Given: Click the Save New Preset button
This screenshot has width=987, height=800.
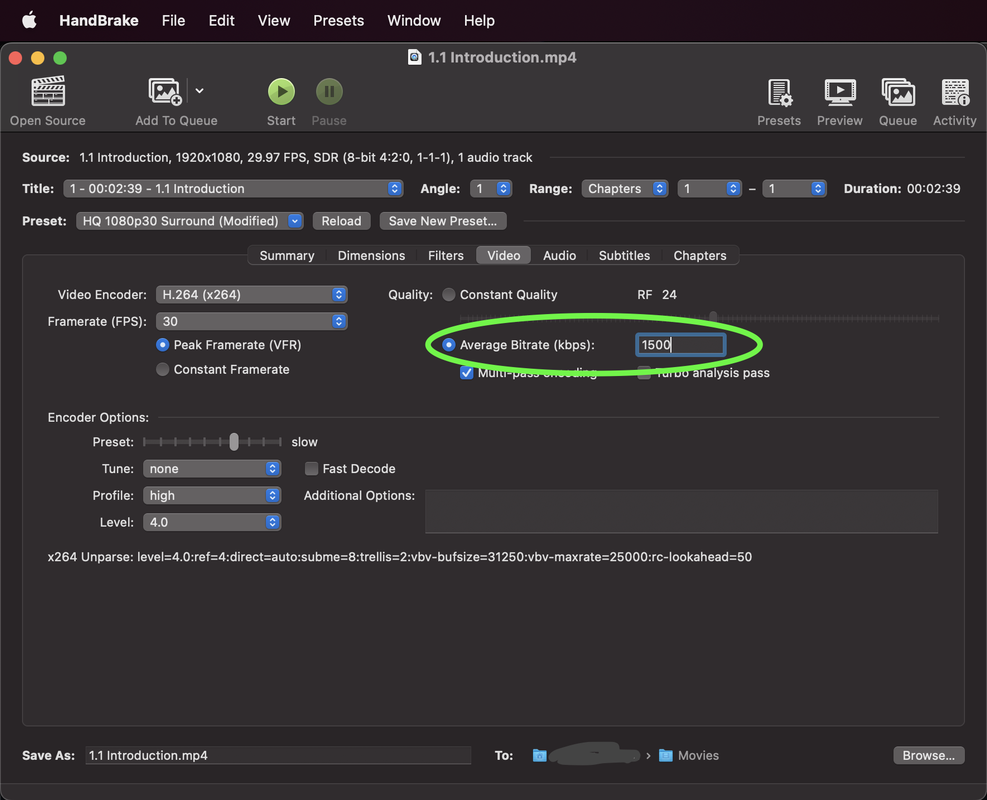Looking at the screenshot, I should point(443,221).
